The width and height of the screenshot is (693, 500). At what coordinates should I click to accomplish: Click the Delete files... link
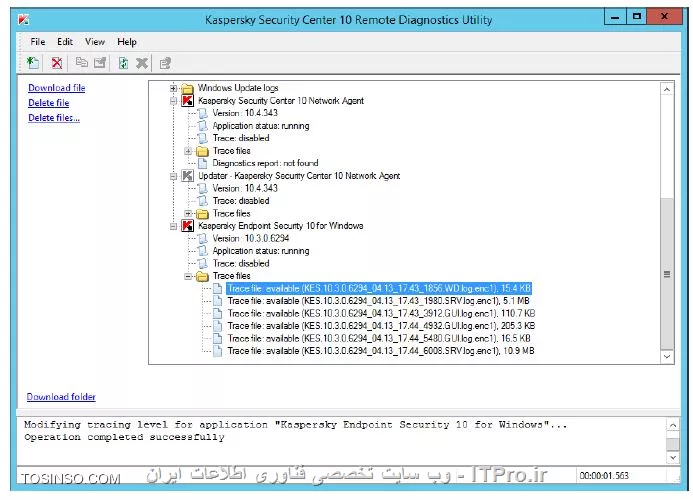click(x=54, y=118)
